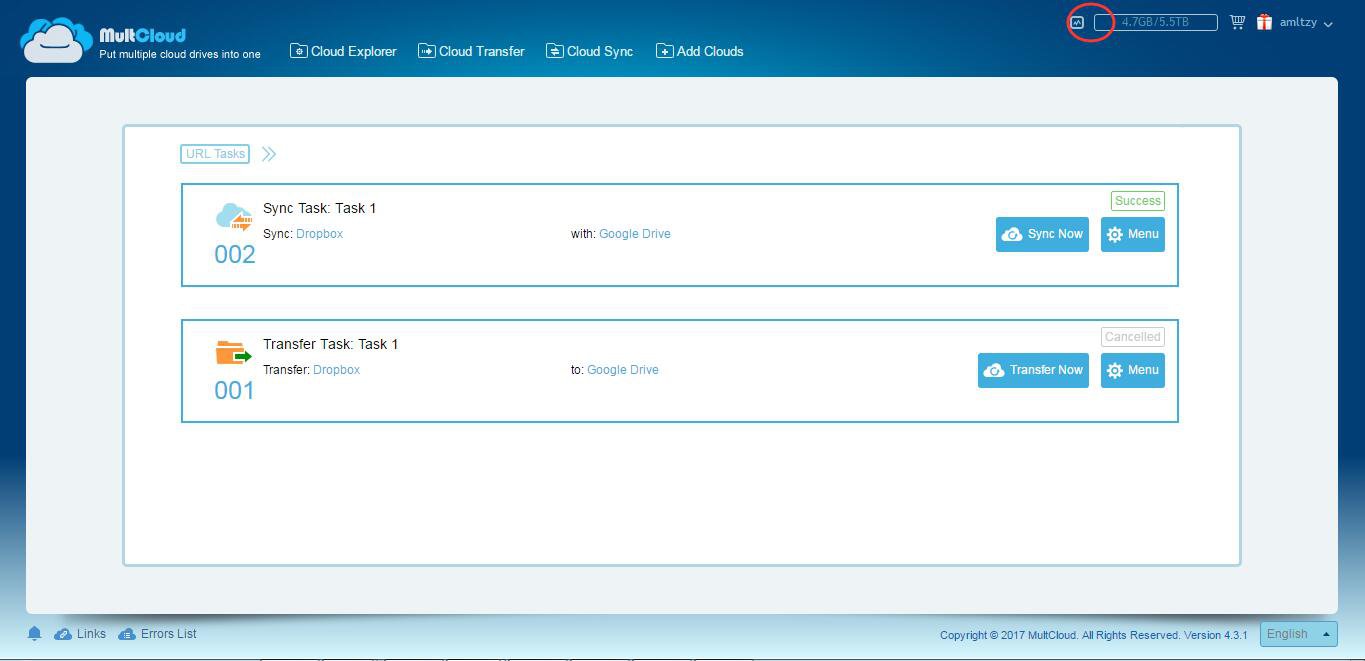Click the task number 001

[235, 391]
